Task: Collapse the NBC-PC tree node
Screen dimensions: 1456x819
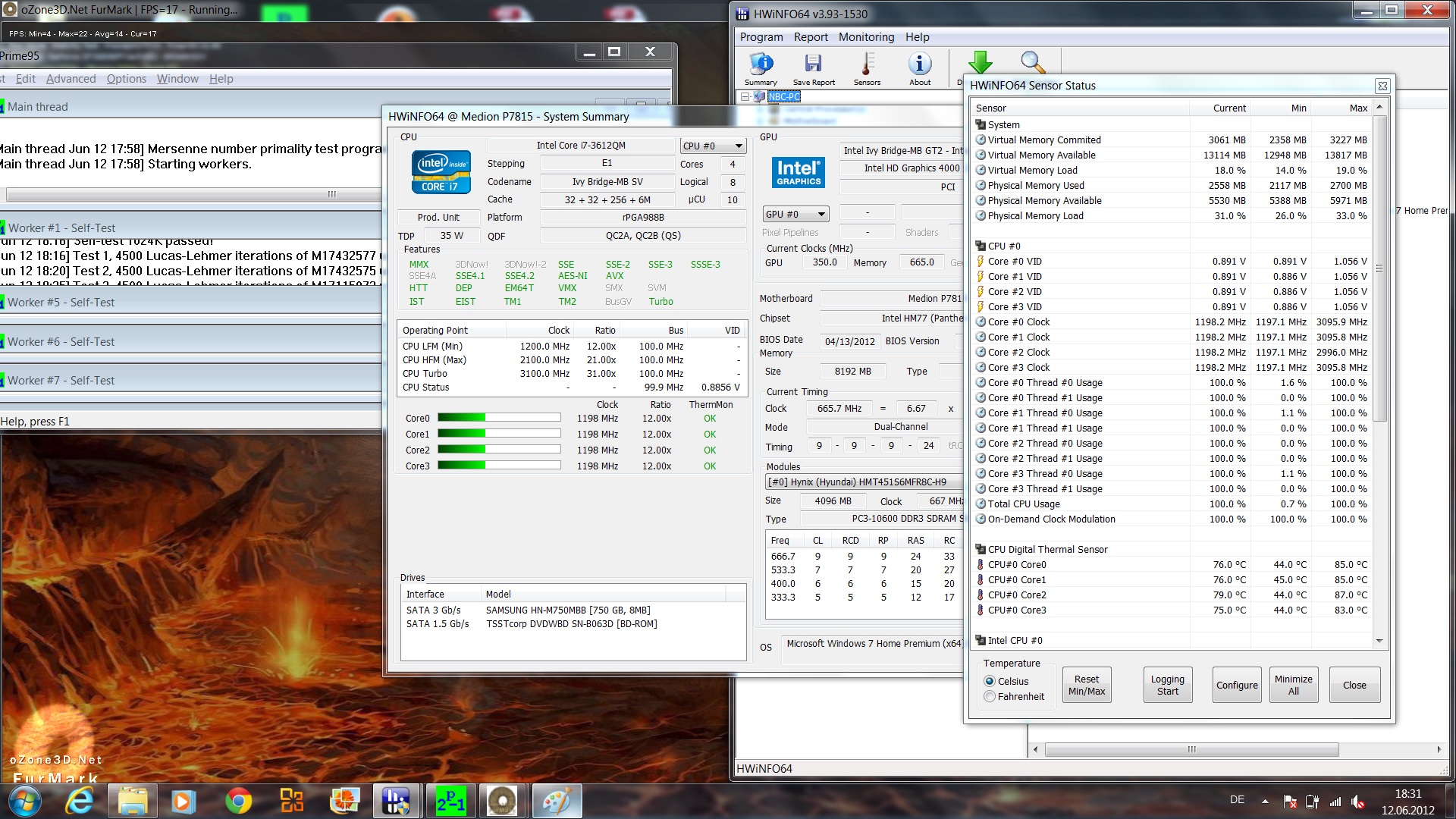Action: click(745, 96)
